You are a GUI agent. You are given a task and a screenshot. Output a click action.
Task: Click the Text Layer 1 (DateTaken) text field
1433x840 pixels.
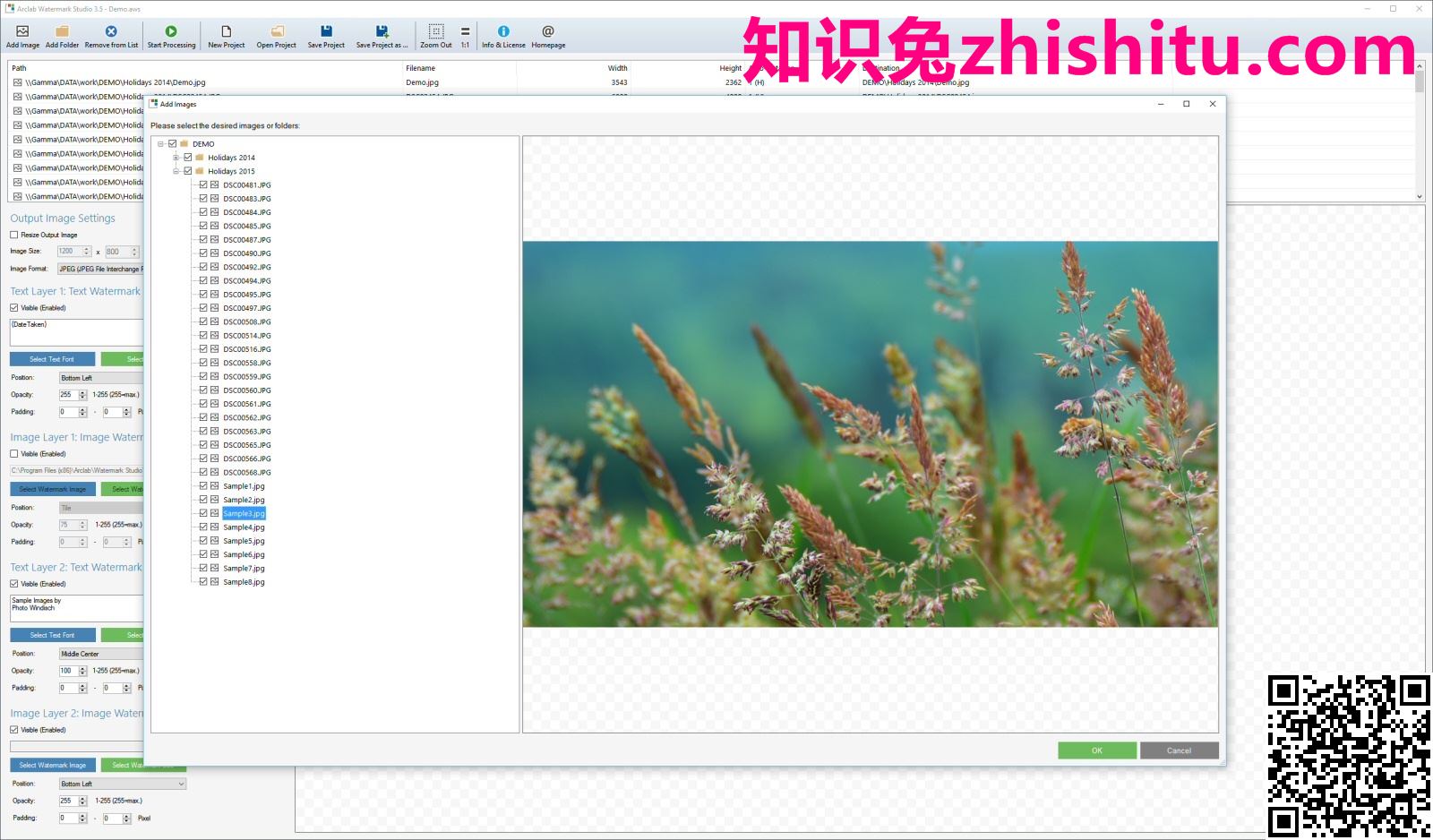click(76, 332)
